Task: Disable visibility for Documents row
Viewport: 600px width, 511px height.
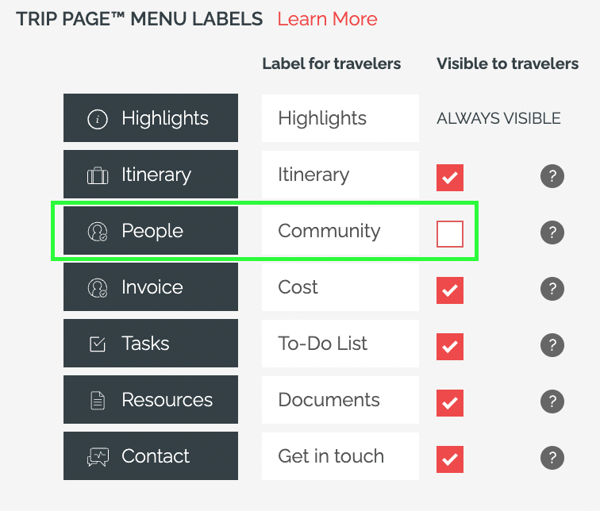Action: tap(450, 403)
